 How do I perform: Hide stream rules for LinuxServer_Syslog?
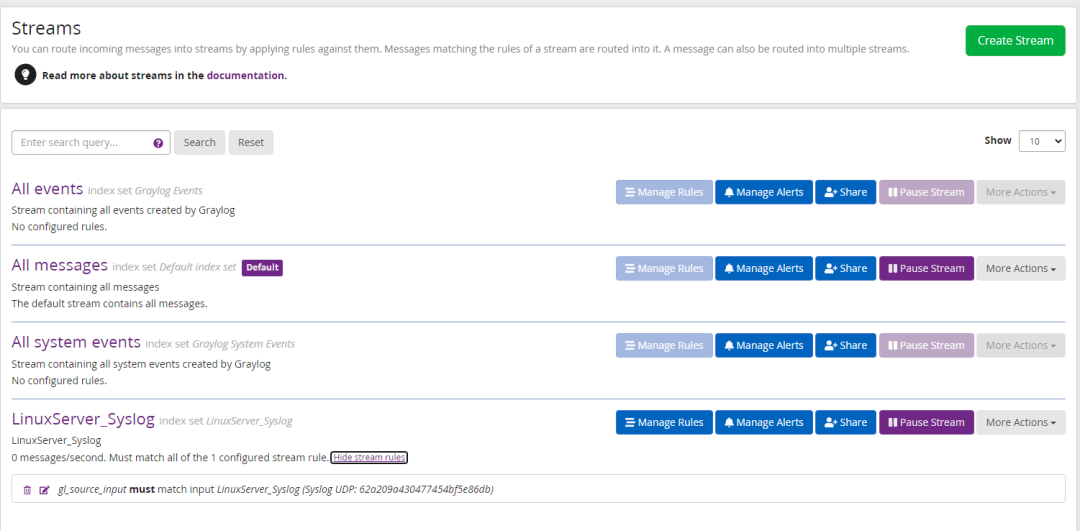point(369,458)
